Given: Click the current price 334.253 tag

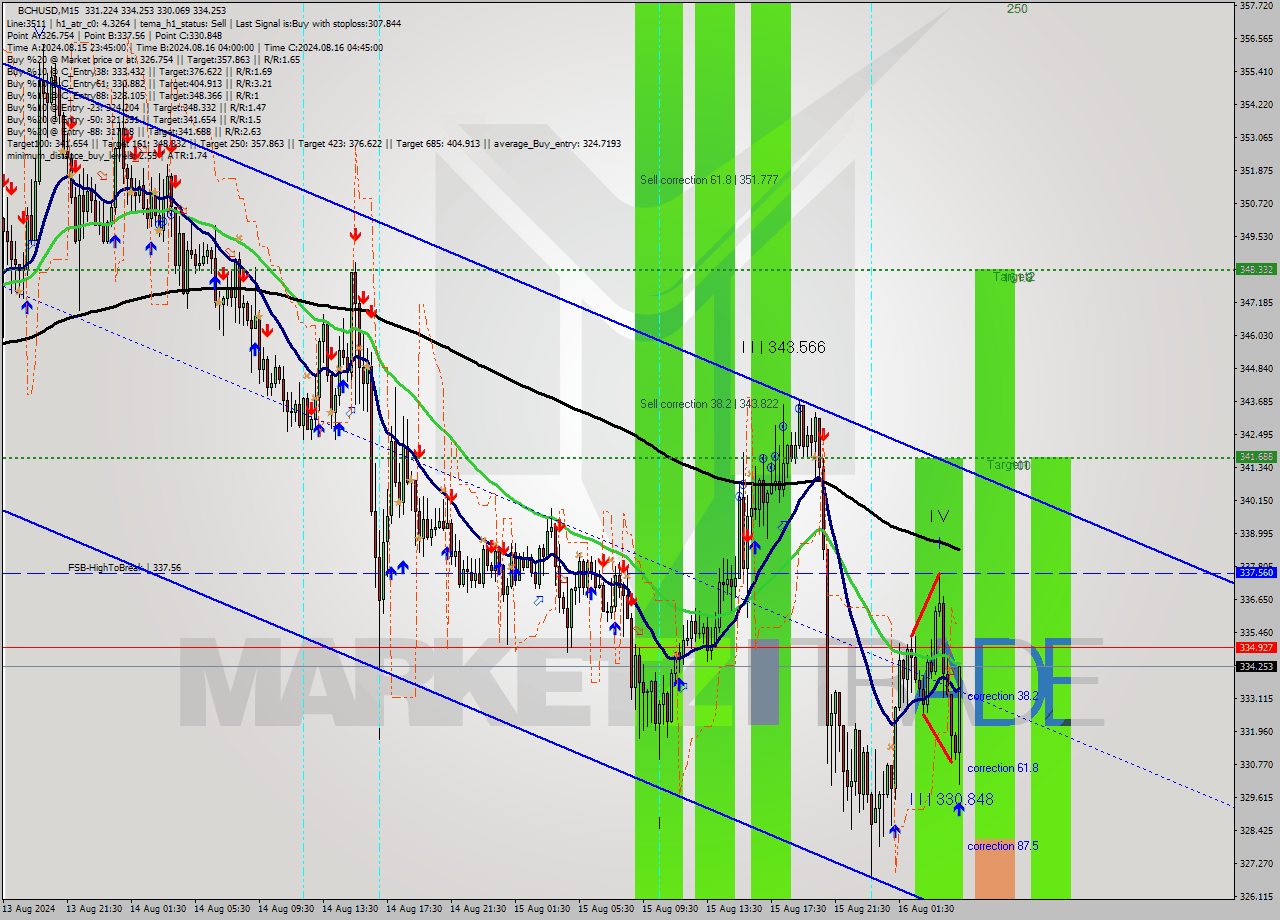Looking at the screenshot, I should point(1256,666).
